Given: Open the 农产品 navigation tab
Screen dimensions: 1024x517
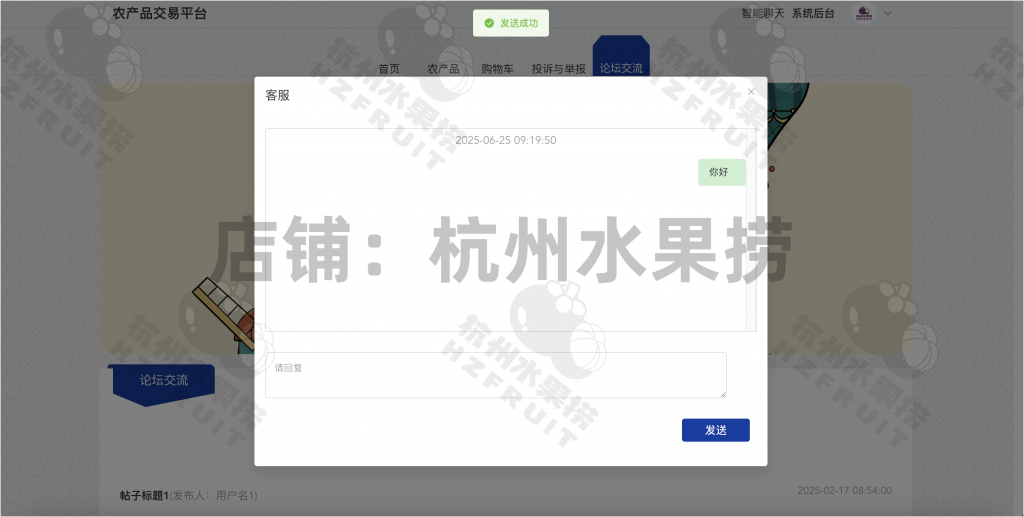Looking at the screenshot, I should 443,69.
